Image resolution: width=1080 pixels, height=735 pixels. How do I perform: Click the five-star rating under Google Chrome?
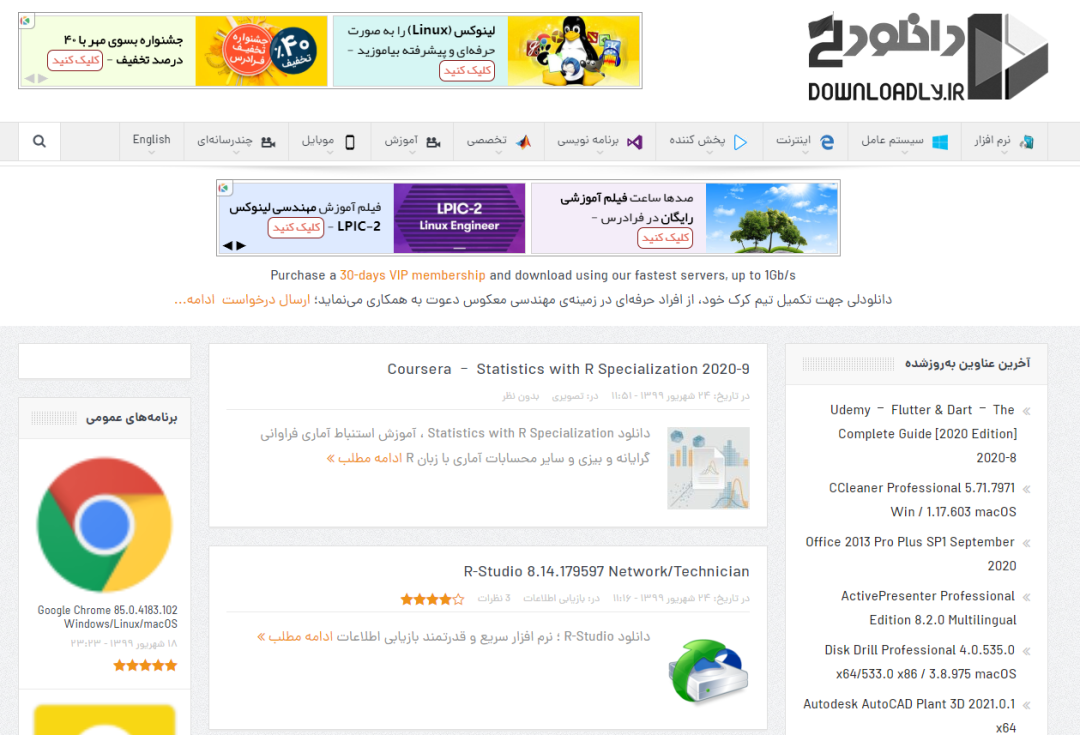coord(145,665)
